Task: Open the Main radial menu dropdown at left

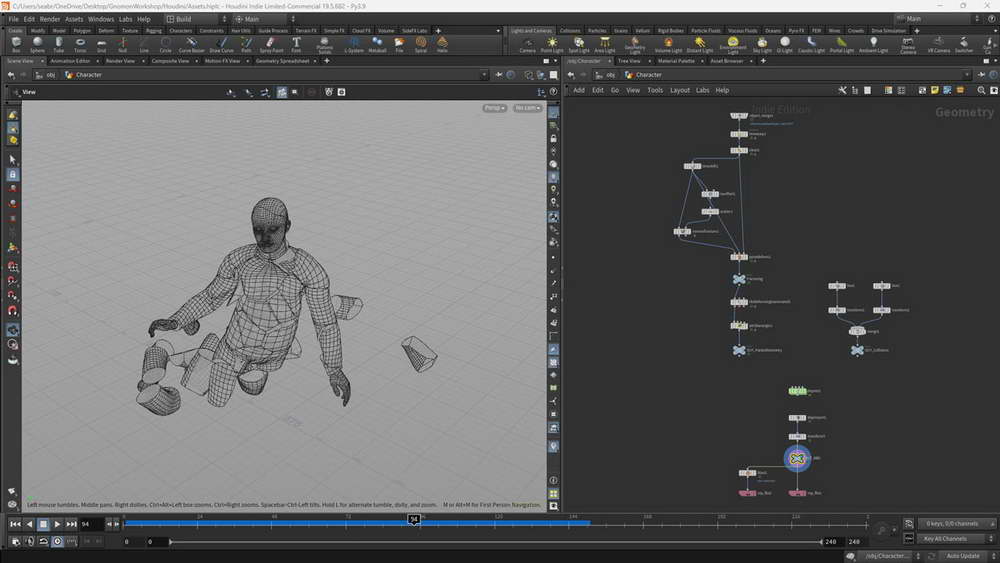Action: (264, 19)
